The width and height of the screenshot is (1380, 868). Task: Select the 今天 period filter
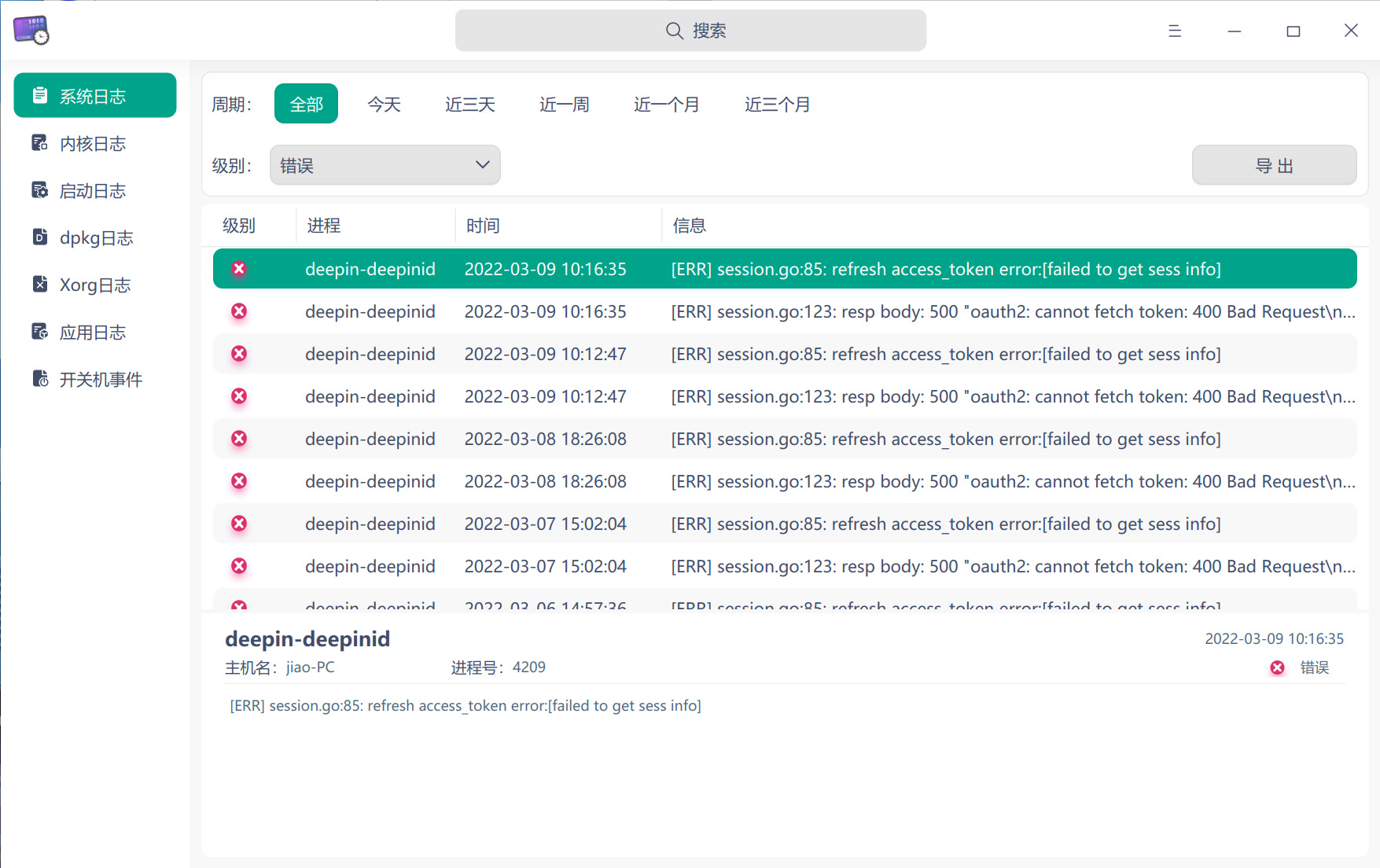(384, 104)
